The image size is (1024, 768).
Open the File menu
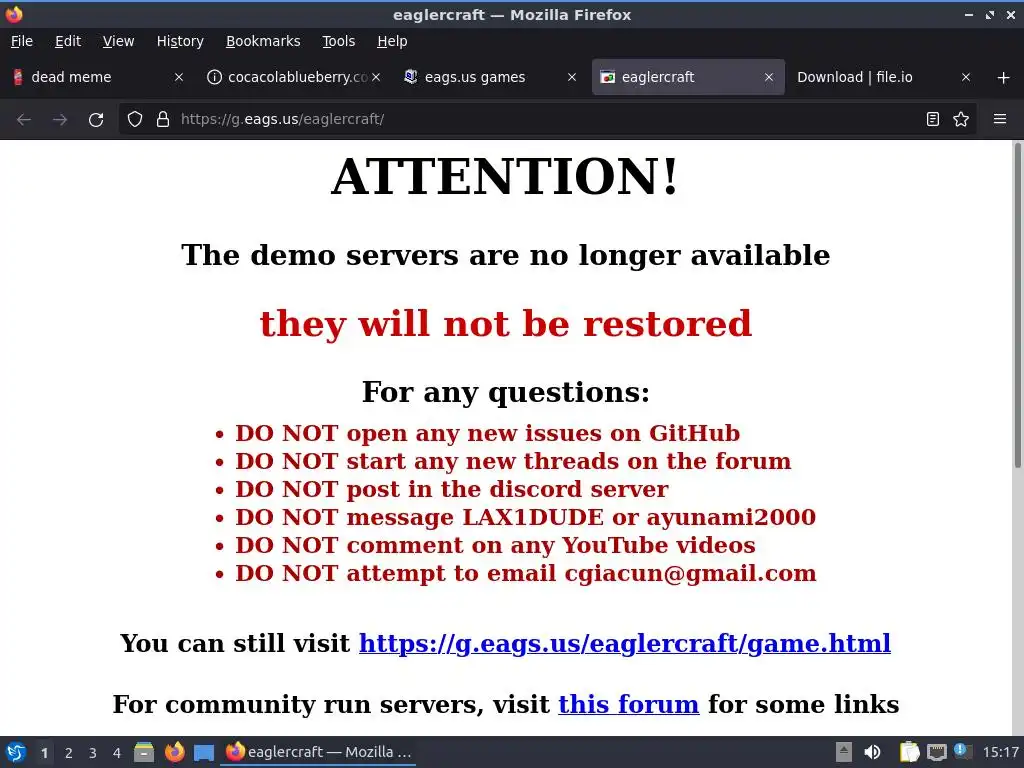pos(22,41)
